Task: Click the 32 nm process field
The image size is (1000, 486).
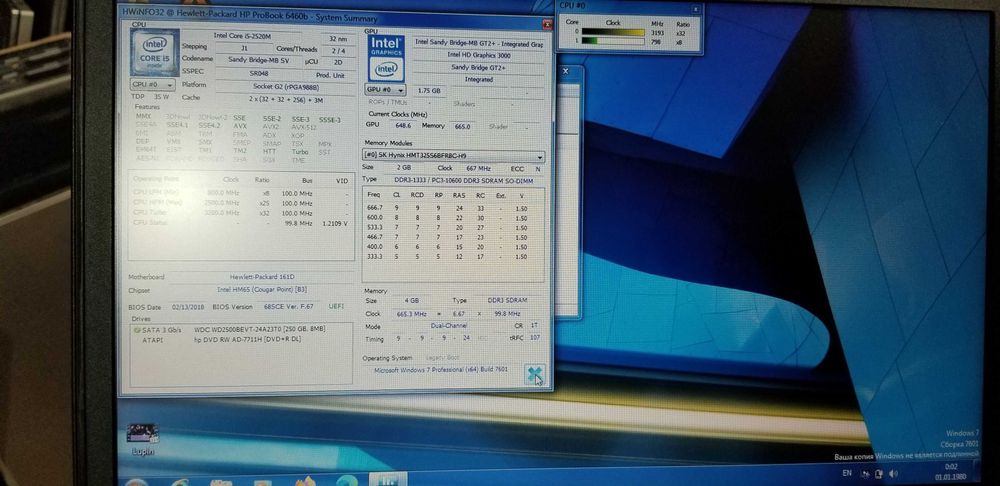Action: point(337,37)
